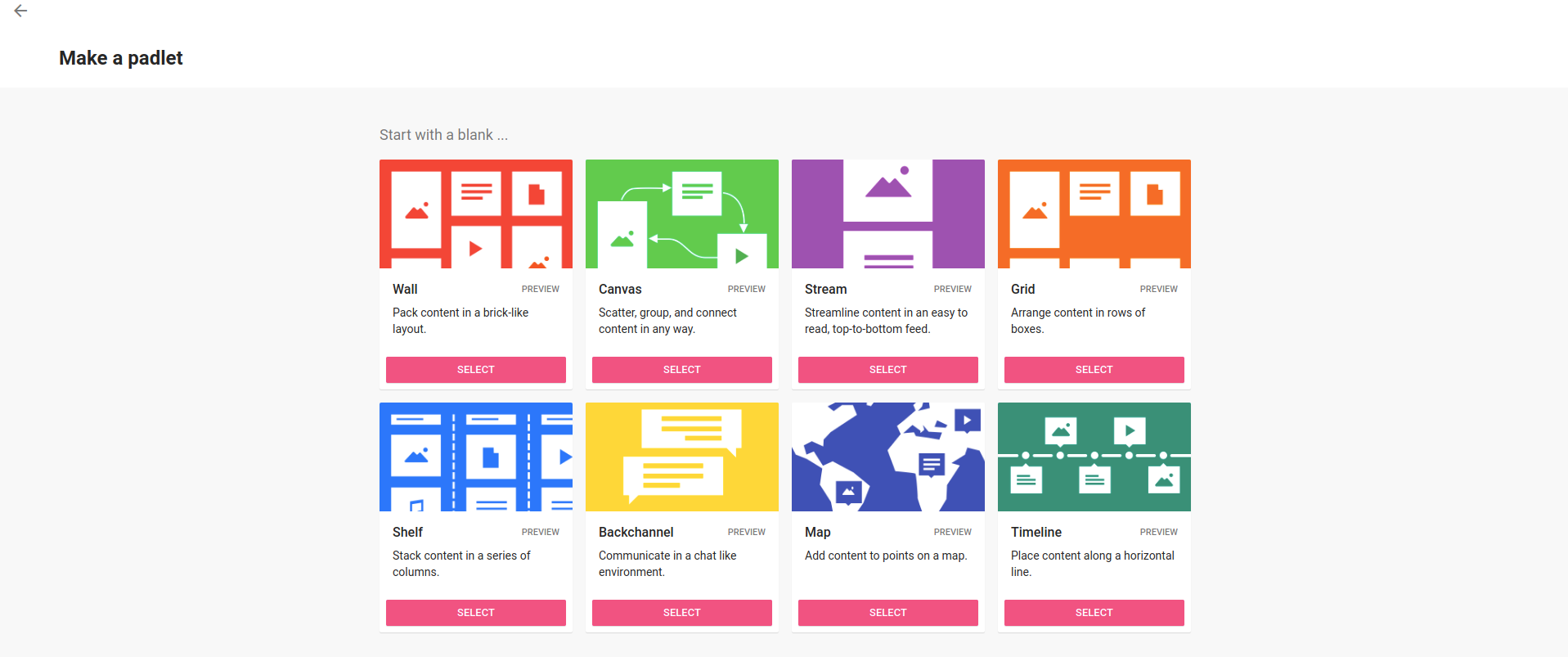Hit Select under Timeline layout

click(1094, 613)
